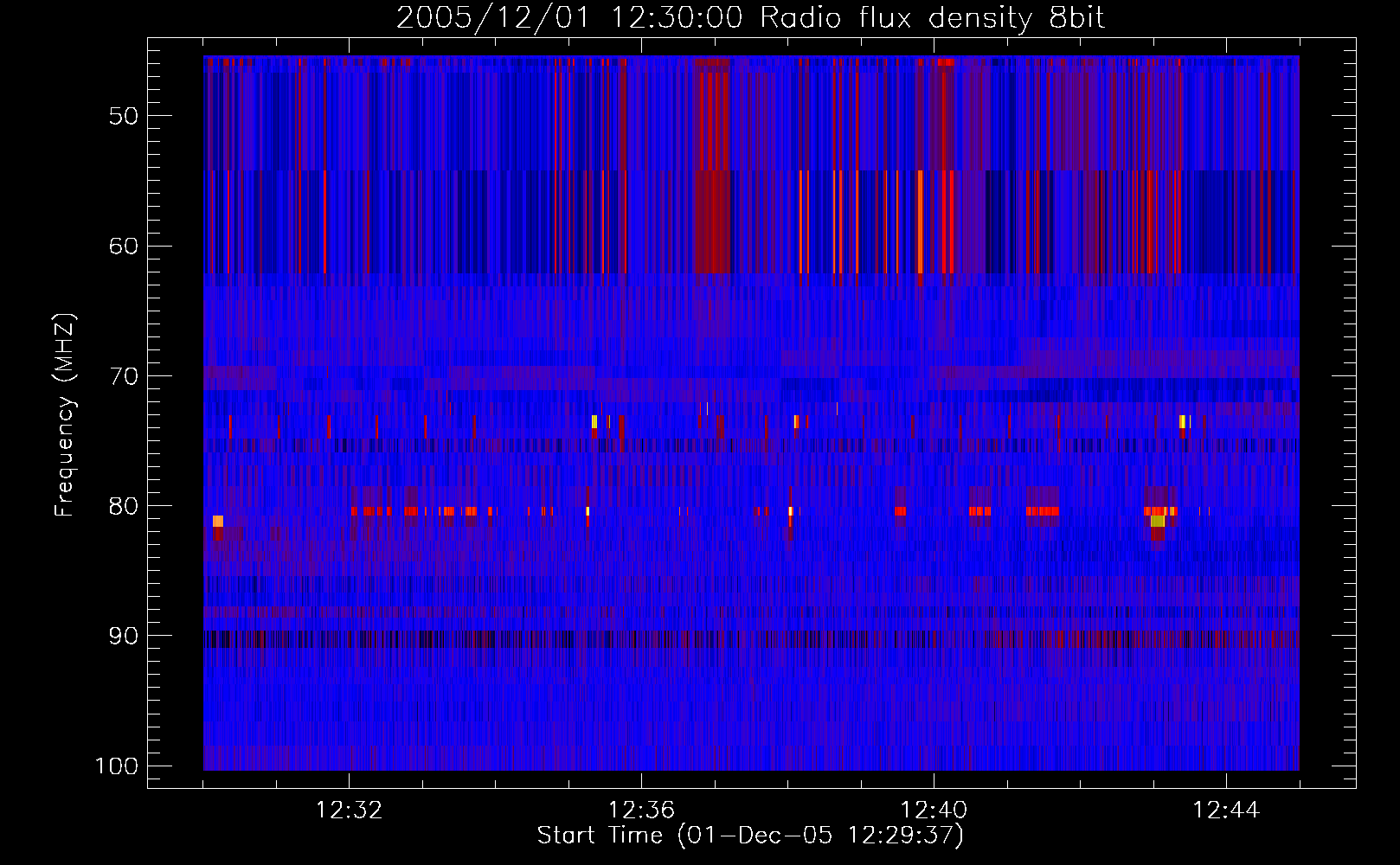Click the 60 frequency tick label
Image resolution: width=1400 pixels, height=865 pixels.
123,247
